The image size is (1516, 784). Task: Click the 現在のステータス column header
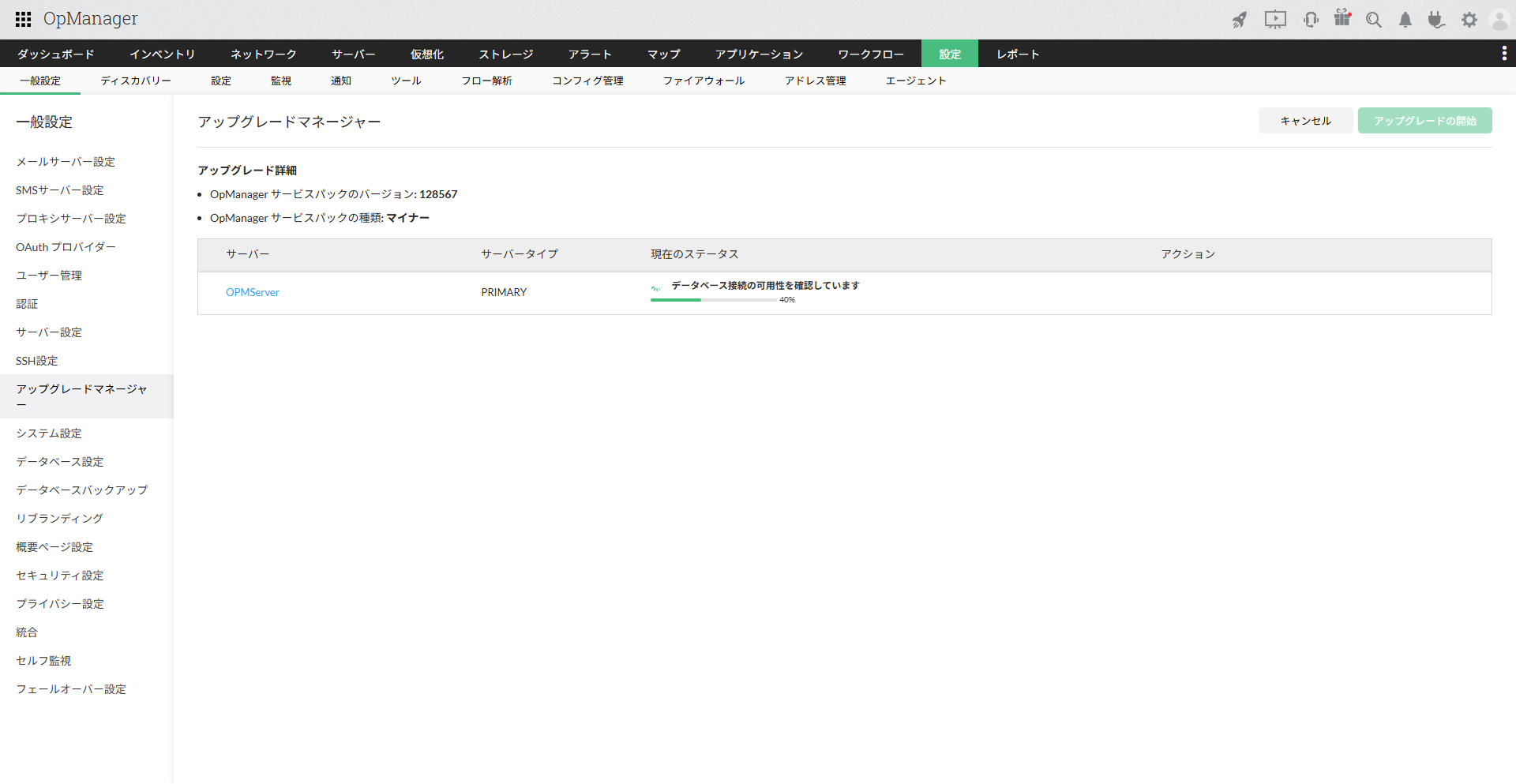click(695, 254)
